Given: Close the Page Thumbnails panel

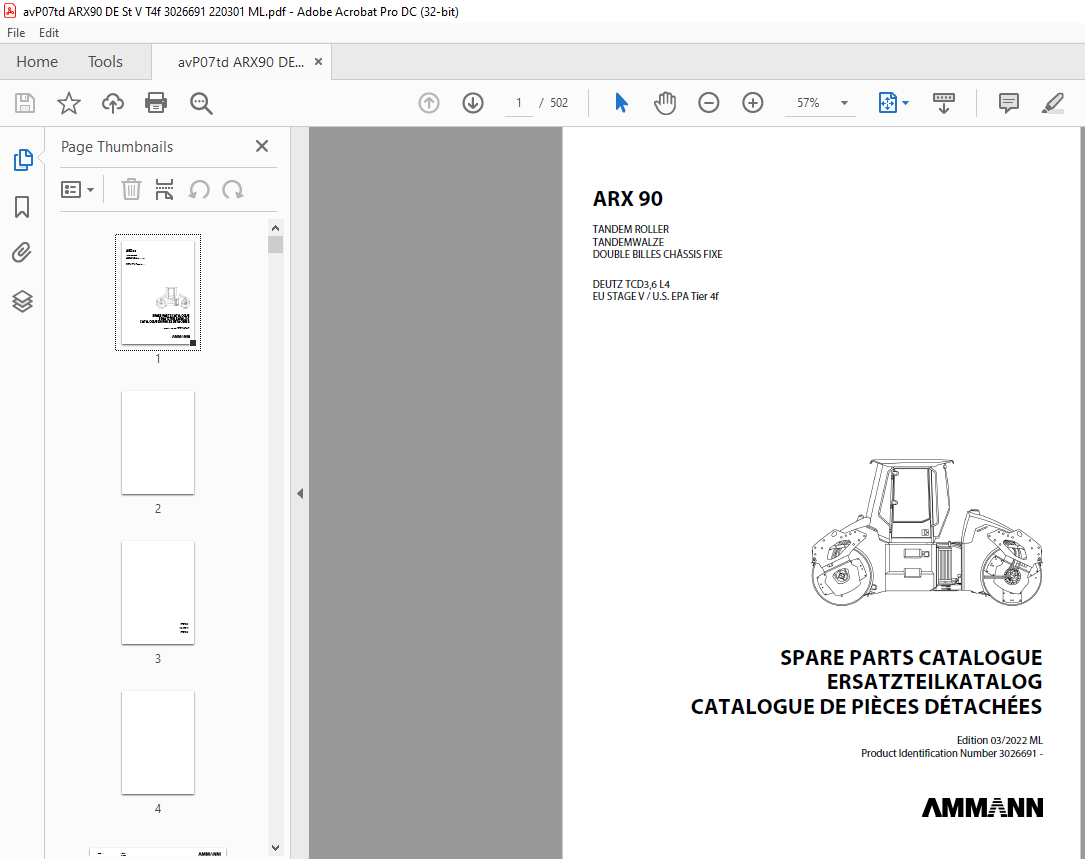Looking at the screenshot, I should [262, 146].
